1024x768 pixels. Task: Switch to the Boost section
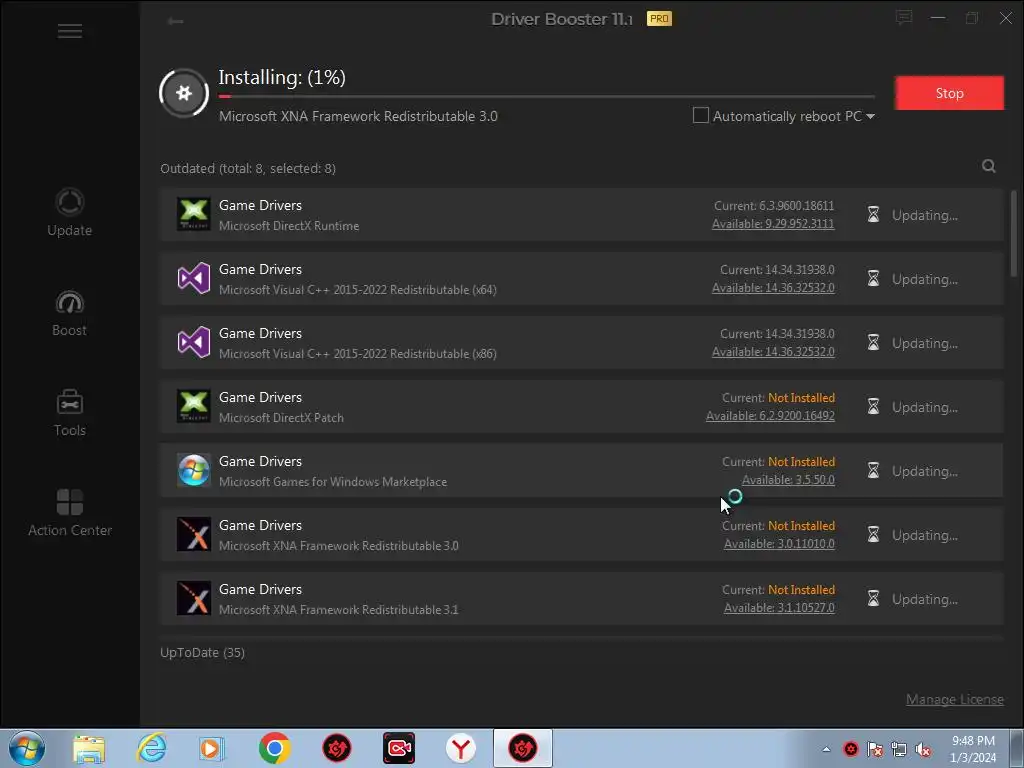tap(70, 313)
